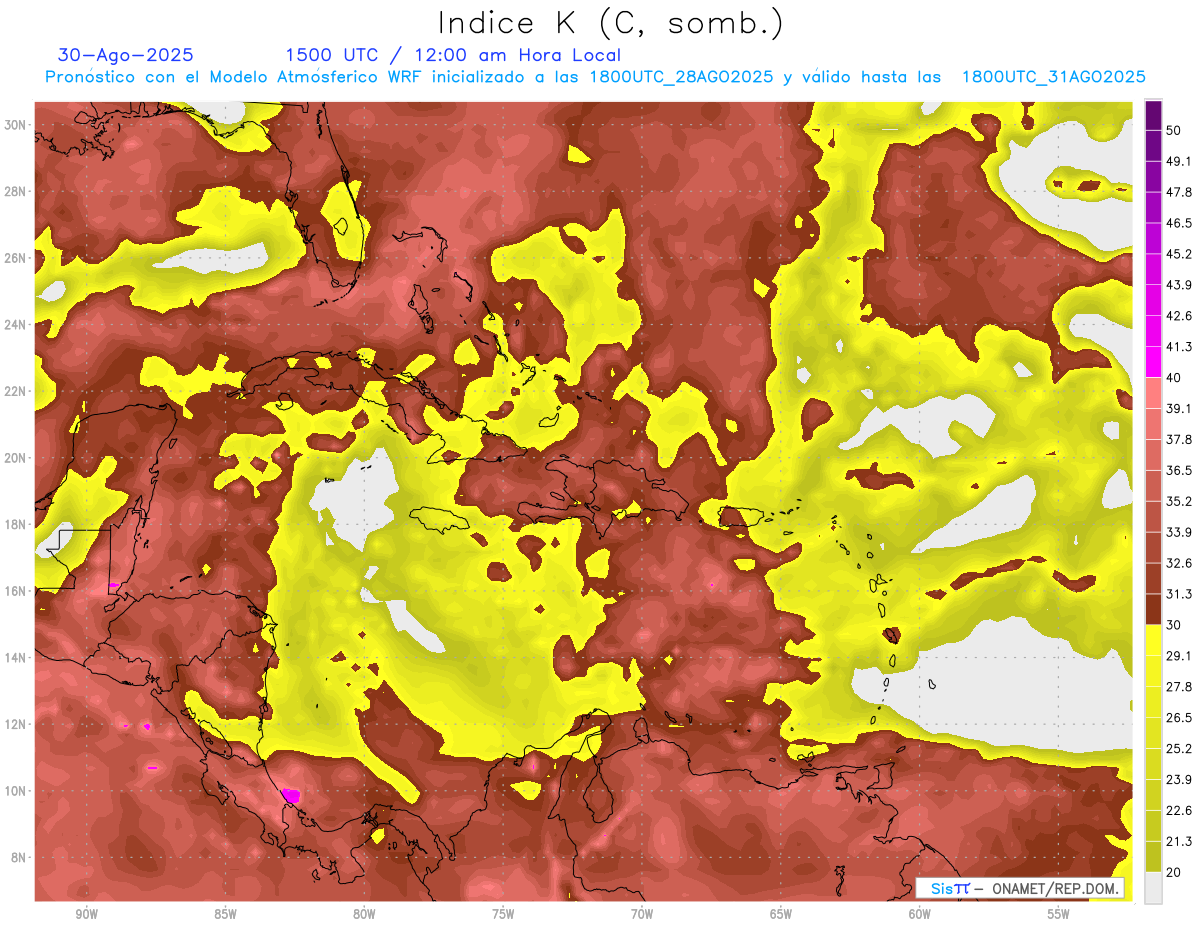
Task: Click the colorbar value 37.8
Action: pos(1179,440)
